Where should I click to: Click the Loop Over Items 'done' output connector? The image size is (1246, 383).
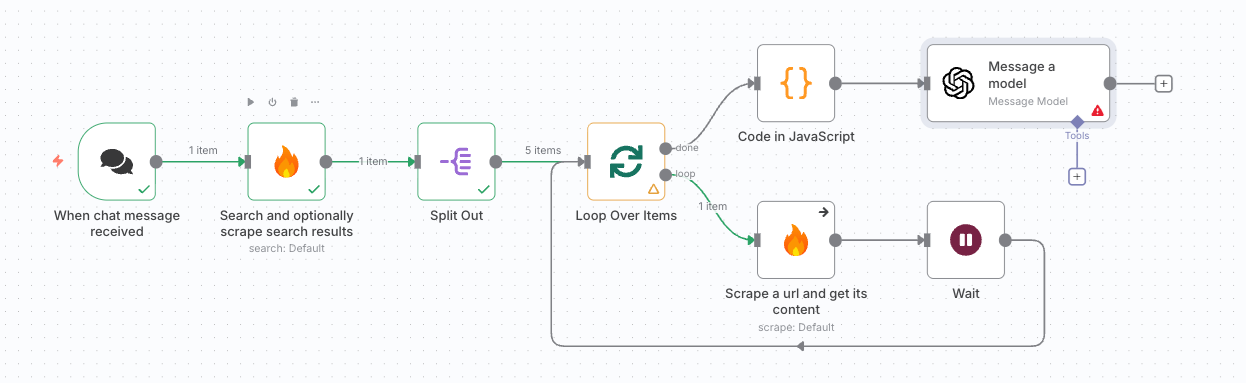[667, 148]
